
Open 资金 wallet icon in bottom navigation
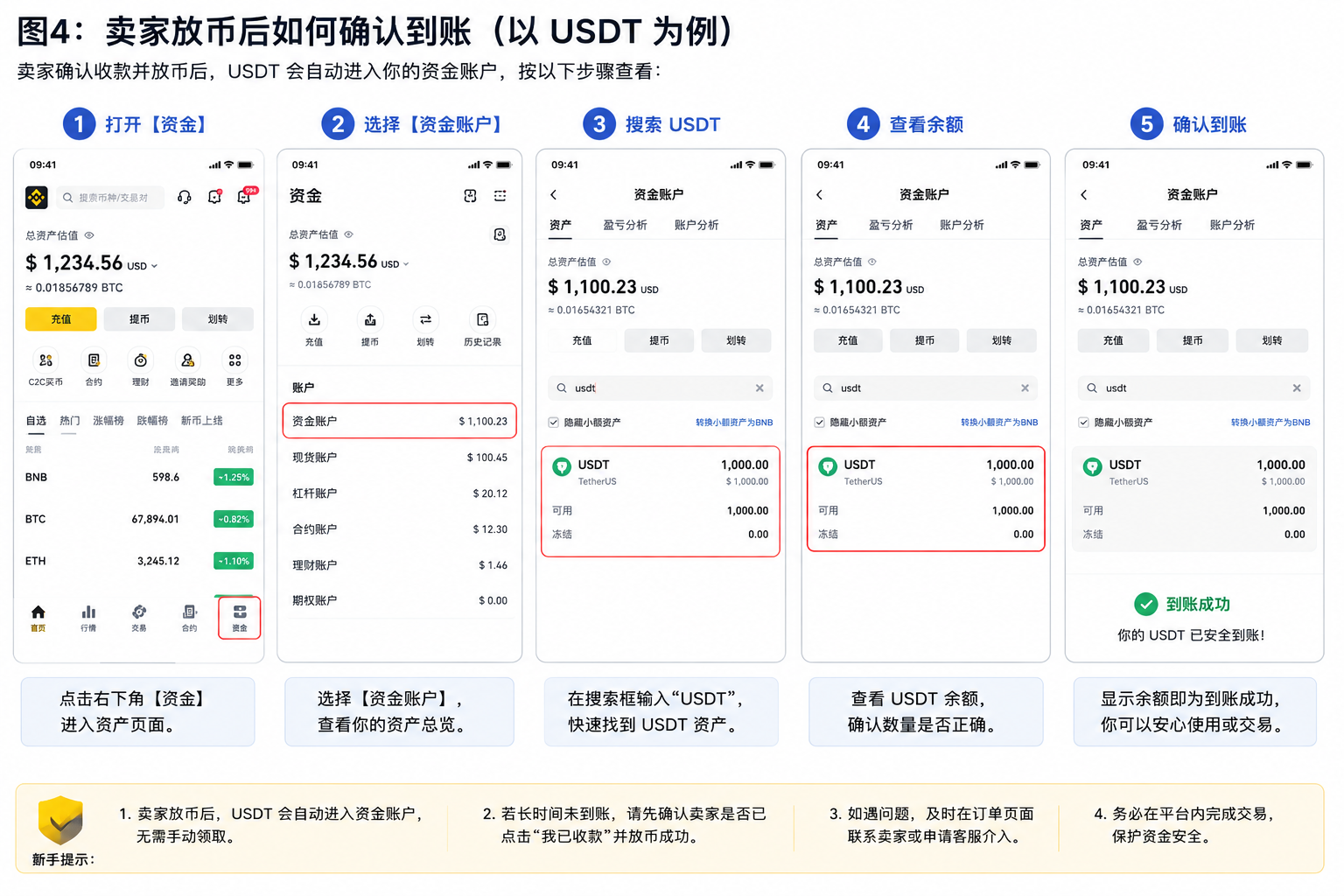pos(240,612)
